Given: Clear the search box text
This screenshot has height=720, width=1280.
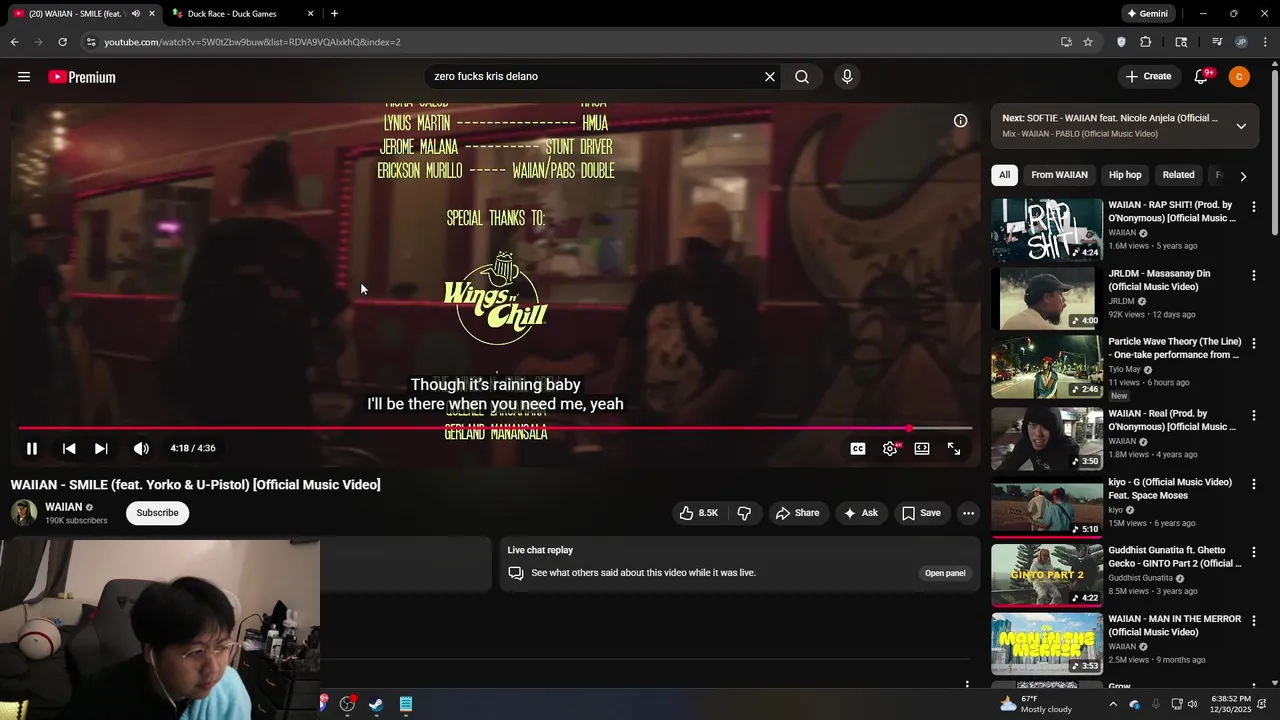Looking at the screenshot, I should click(x=770, y=77).
